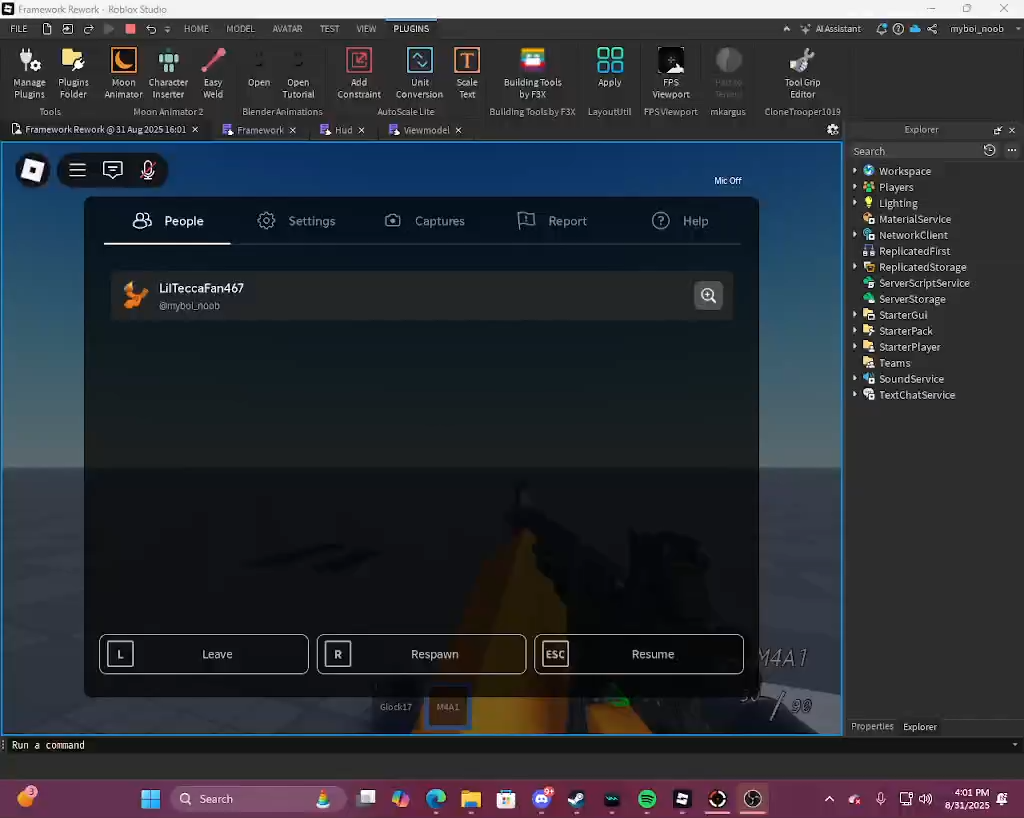Screen dimensions: 1024x818
Task: Toggle the hamburger menu in-game
Action: [x=77, y=170]
